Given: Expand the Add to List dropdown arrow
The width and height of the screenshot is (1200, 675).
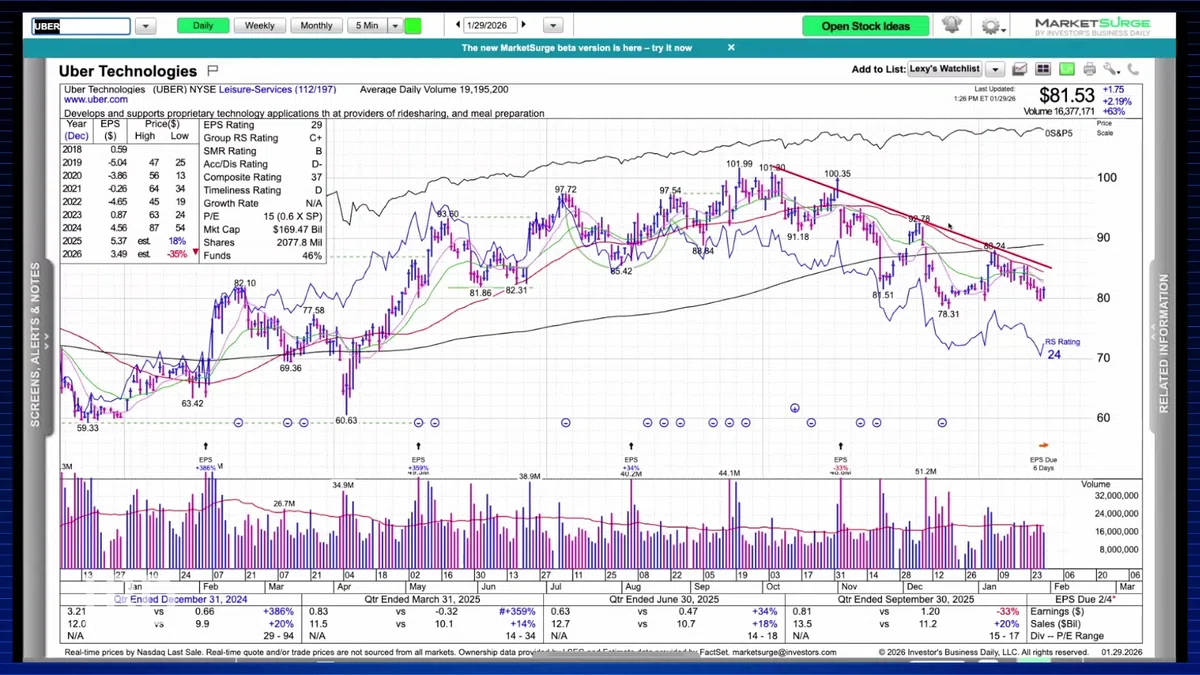Looking at the screenshot, I should pyautogui.click(x=994, y=69).
